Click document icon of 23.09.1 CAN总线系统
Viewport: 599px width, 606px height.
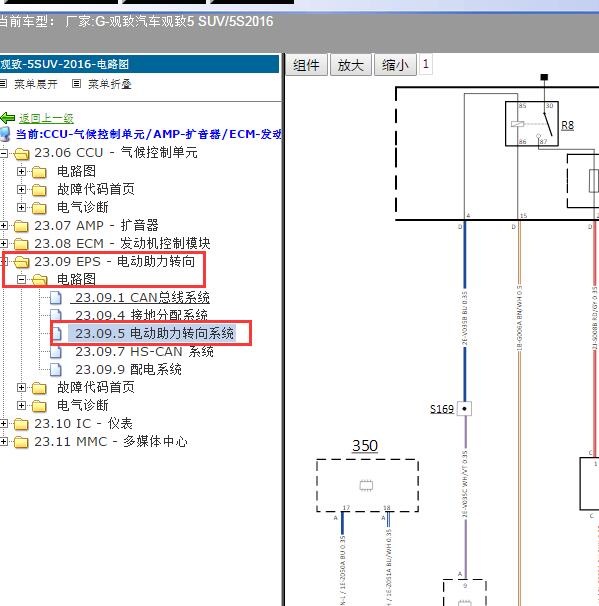pyautogui.click(x=56, y=298)
